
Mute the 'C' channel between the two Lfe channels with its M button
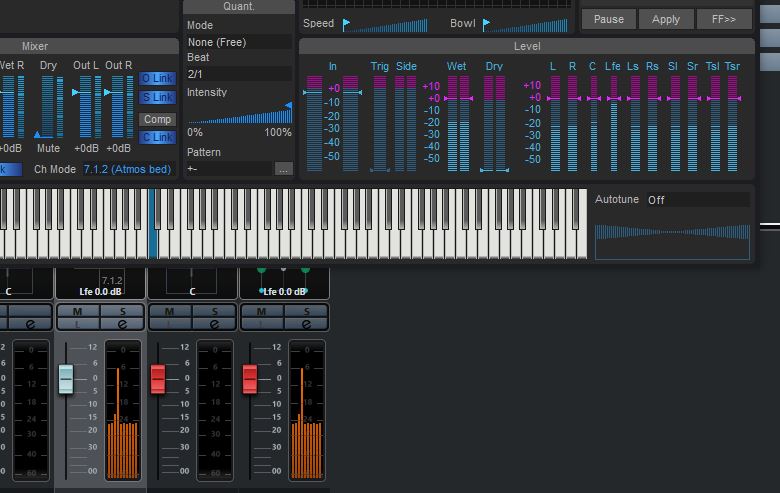[170, 311]
